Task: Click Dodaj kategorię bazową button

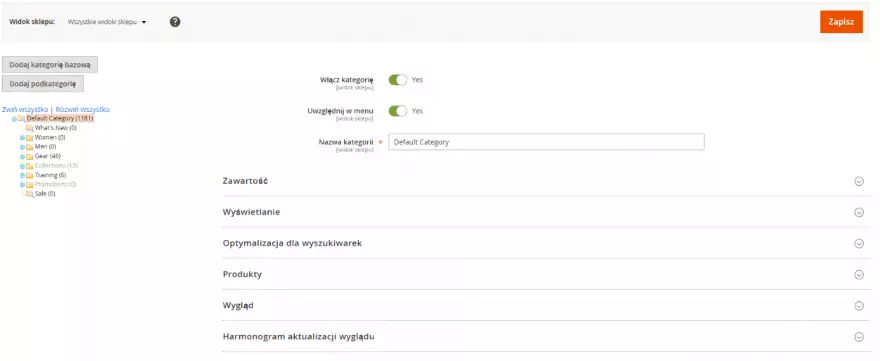Action: coord(50,65)
